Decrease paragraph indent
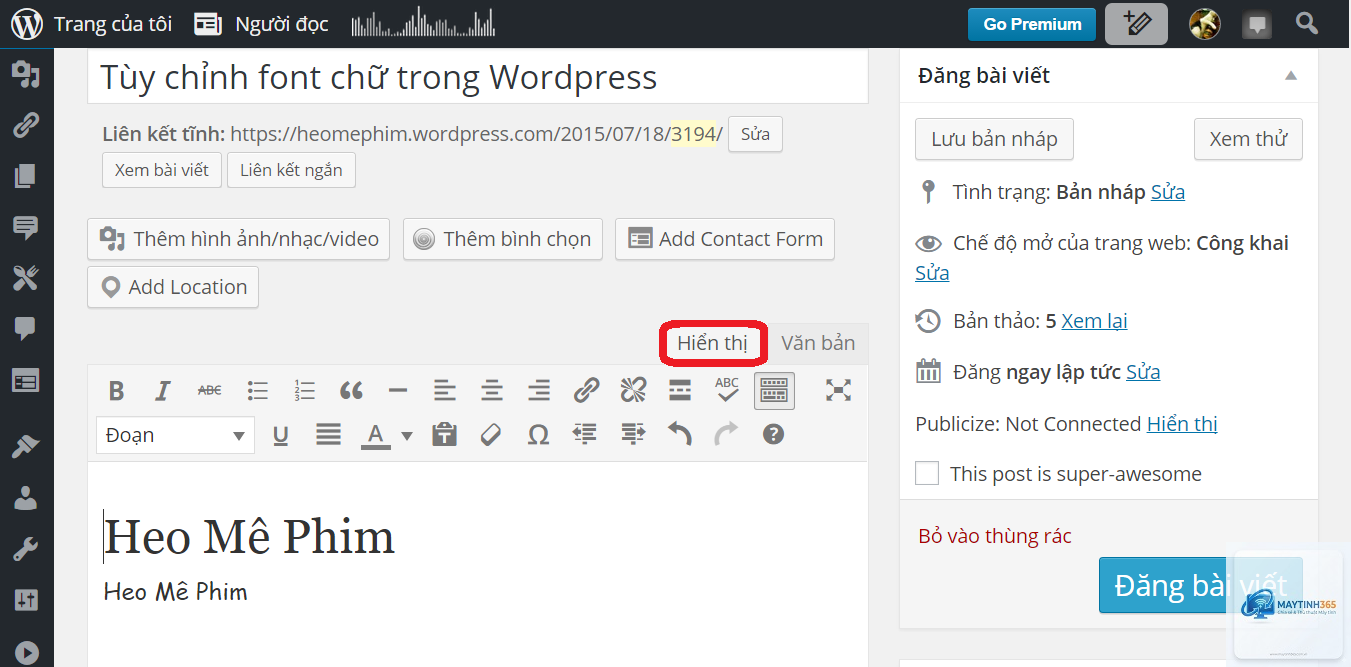1351x667 pixels. (x=585, y=435)
